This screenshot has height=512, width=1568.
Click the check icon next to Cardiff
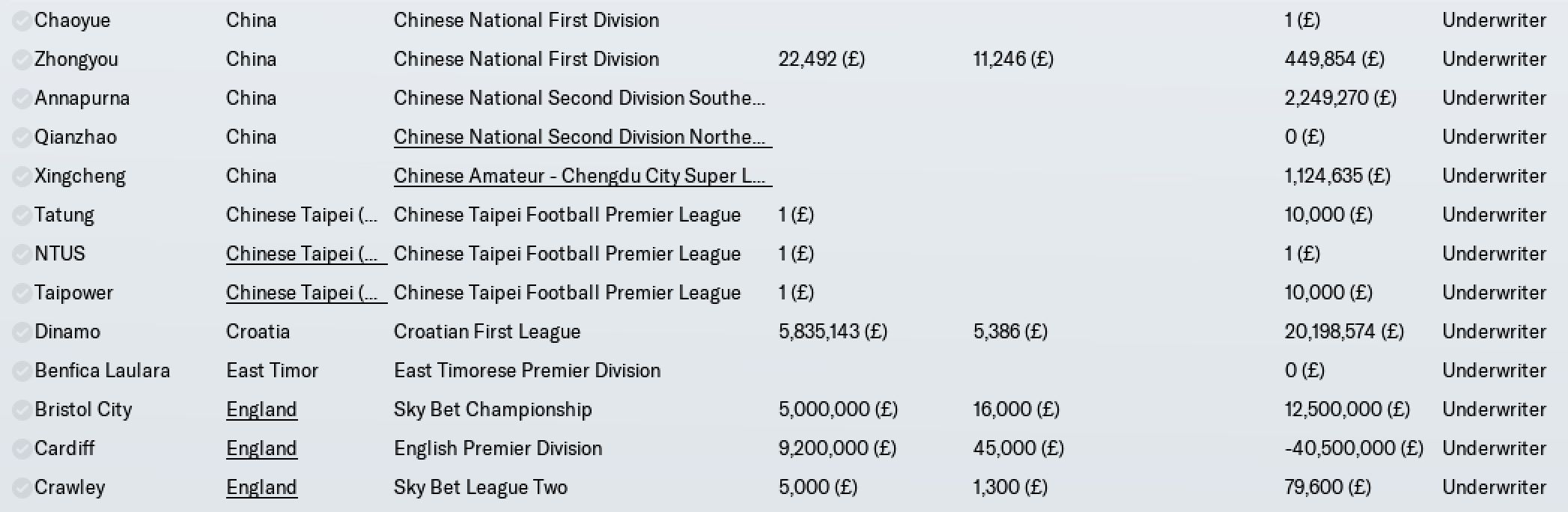22,448
